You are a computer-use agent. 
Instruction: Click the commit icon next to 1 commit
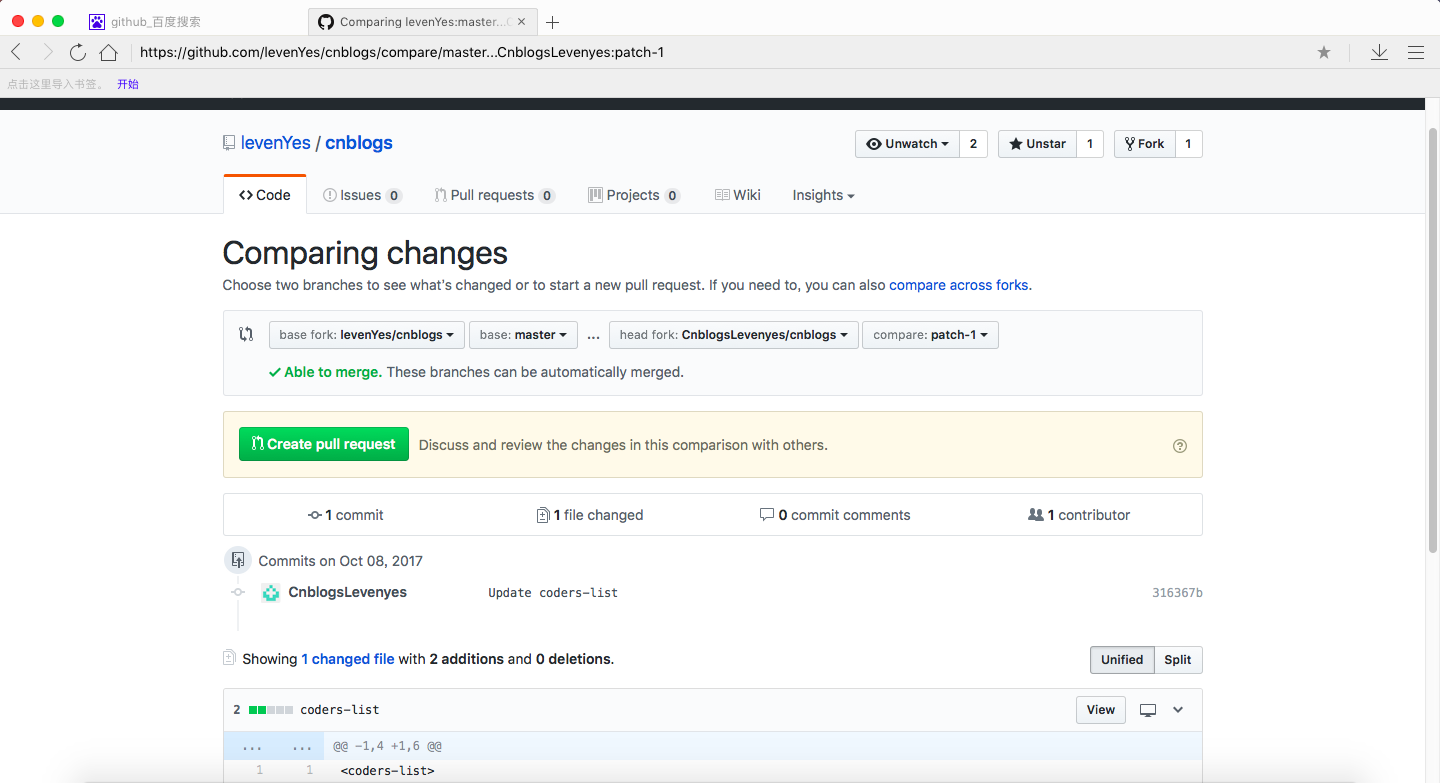pos(315,515)
